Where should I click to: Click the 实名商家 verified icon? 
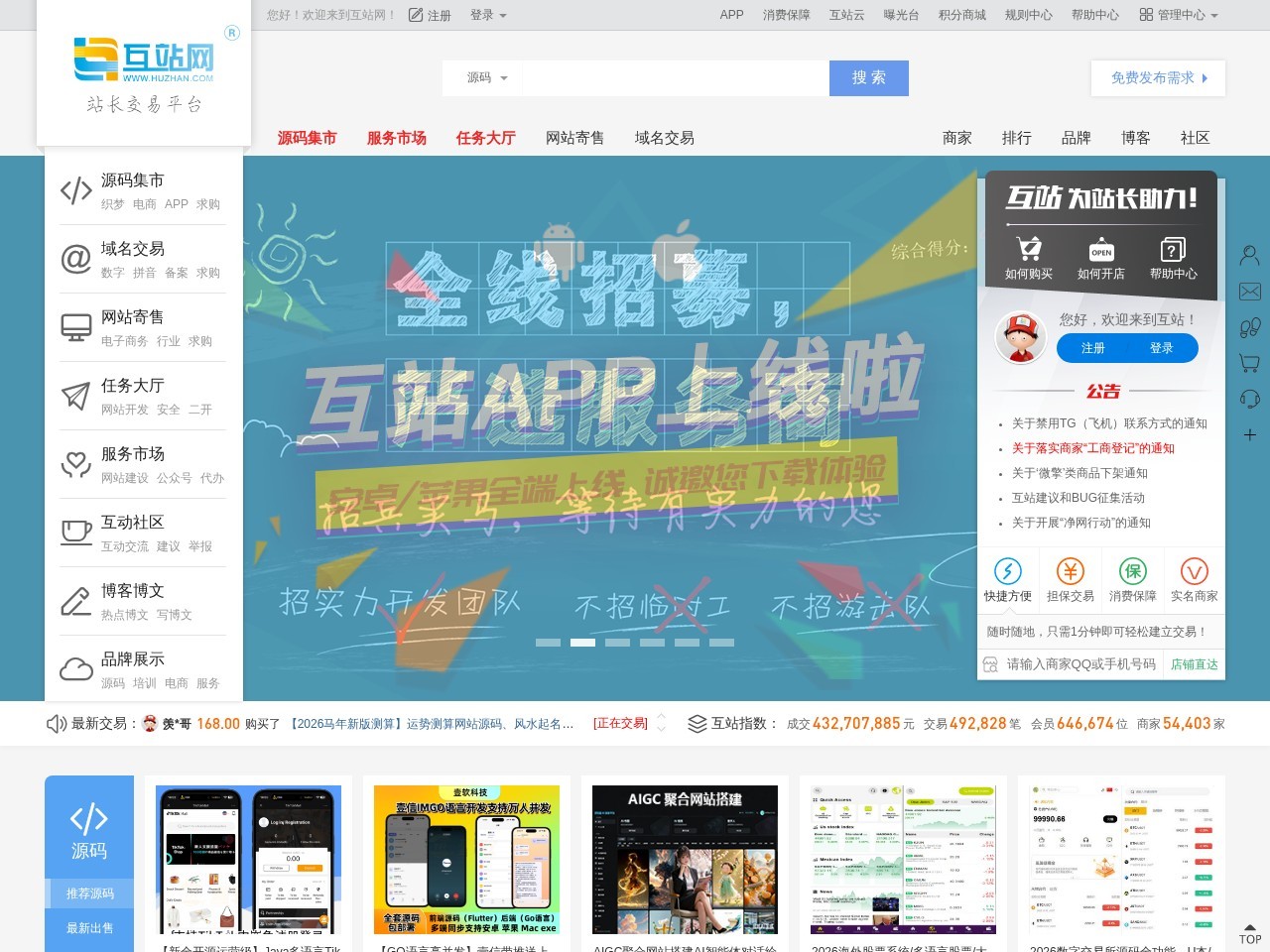(1194, 571)
